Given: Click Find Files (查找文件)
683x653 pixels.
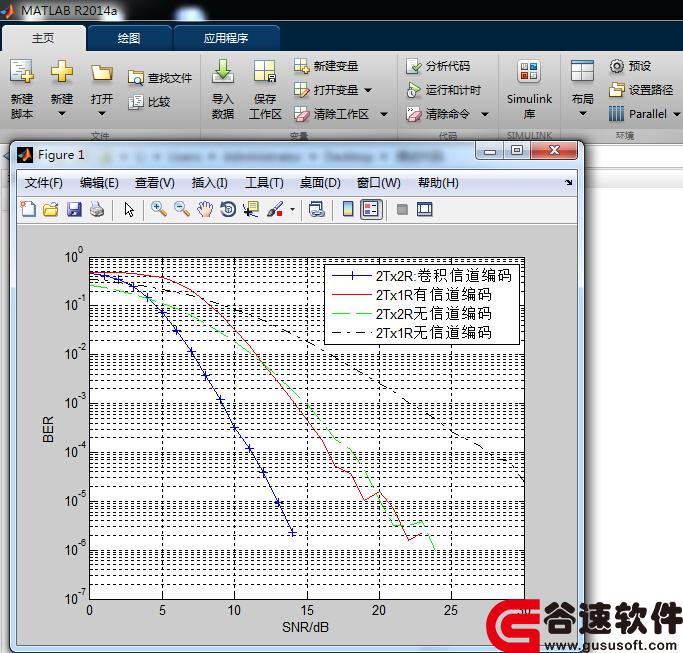Looking at the screenshot, I should (x=160, y=78).
